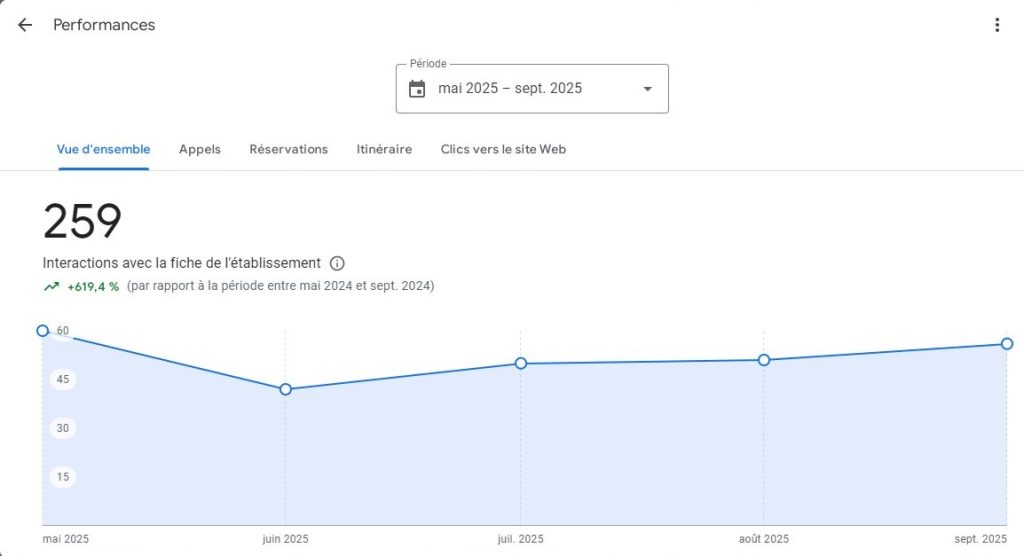This screenshot has height=556, width=1024.
Task: Click the +619,4 % change percentage
Action: [93, 287]
